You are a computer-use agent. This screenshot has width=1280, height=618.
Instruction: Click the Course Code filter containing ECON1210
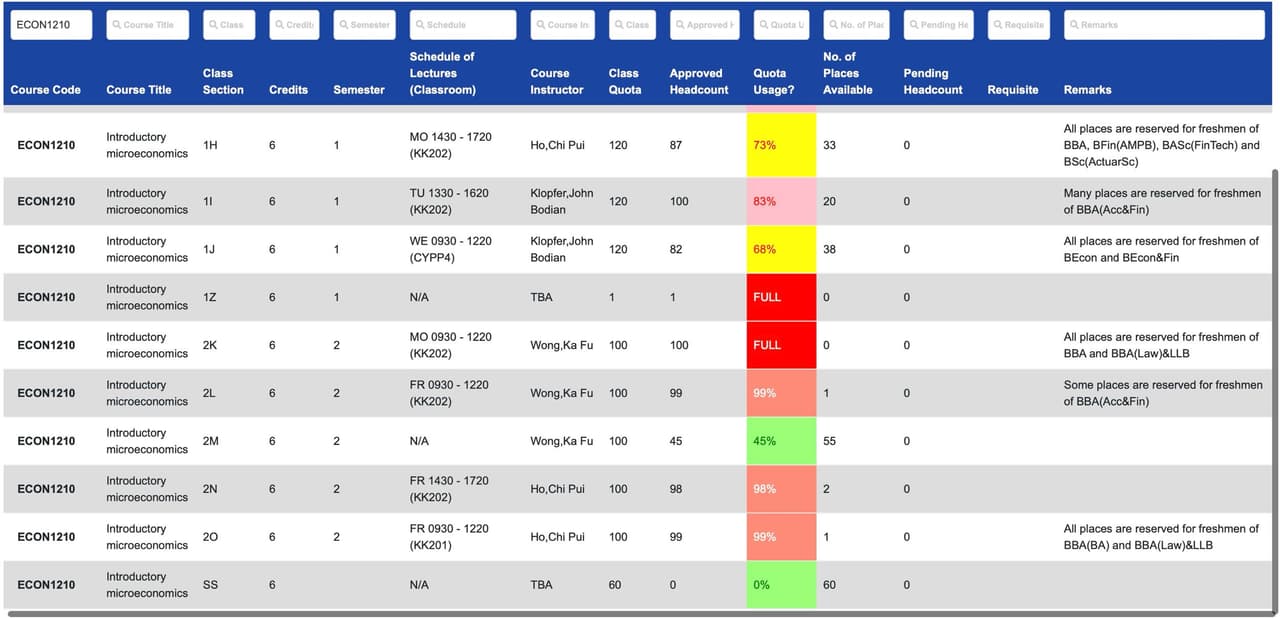51,25
